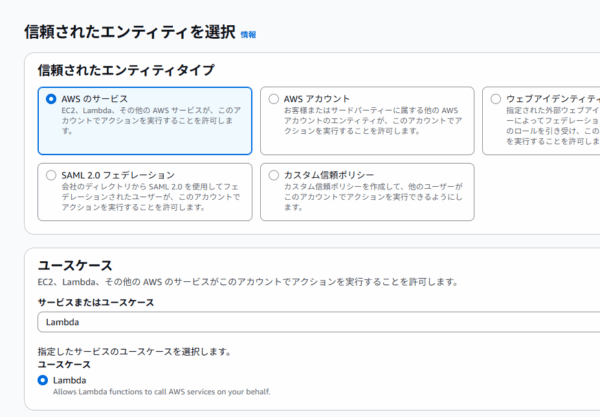
Task: Choose the ウェブアイデンティティ radio option
Action: [496, 99]
